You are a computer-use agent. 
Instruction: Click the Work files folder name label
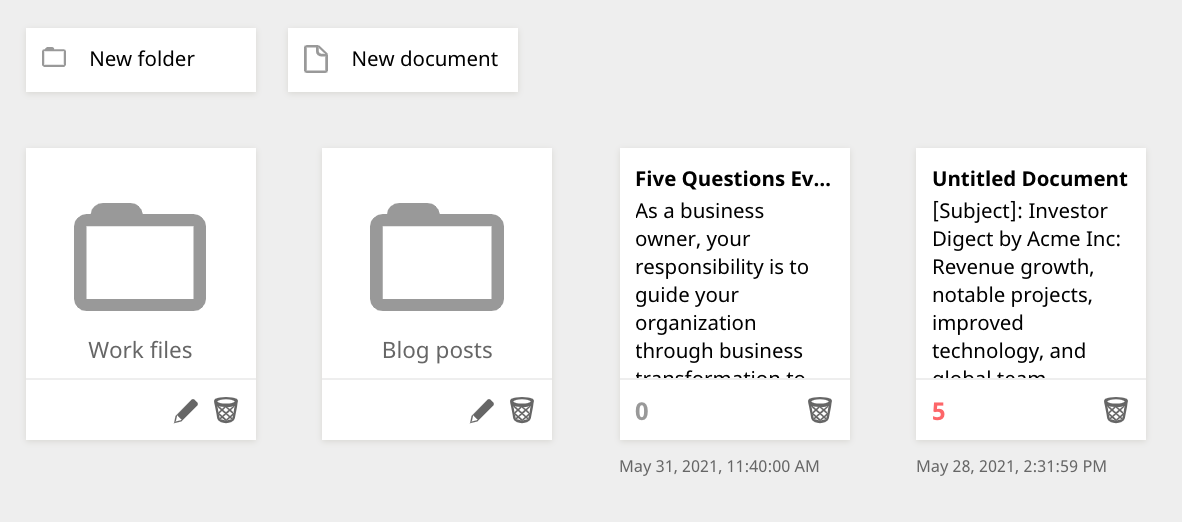tap(140, 350)
